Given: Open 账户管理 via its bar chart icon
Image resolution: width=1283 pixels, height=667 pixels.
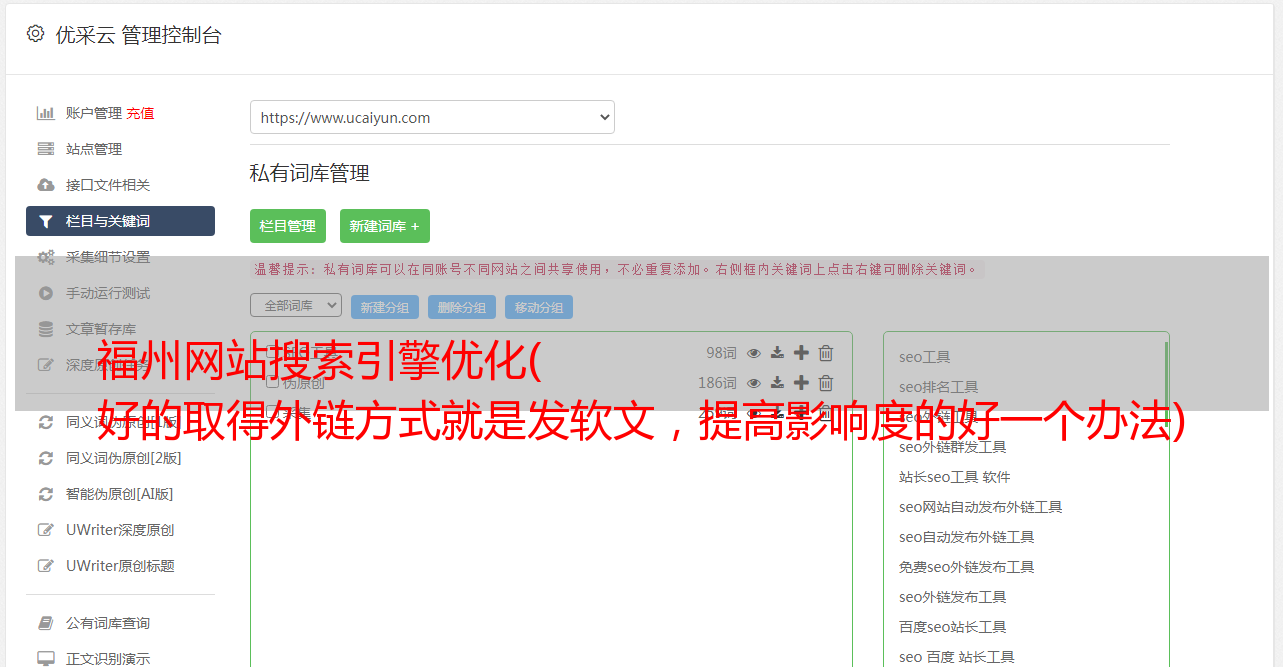Looking at the screenshot, I should [46, 113].
